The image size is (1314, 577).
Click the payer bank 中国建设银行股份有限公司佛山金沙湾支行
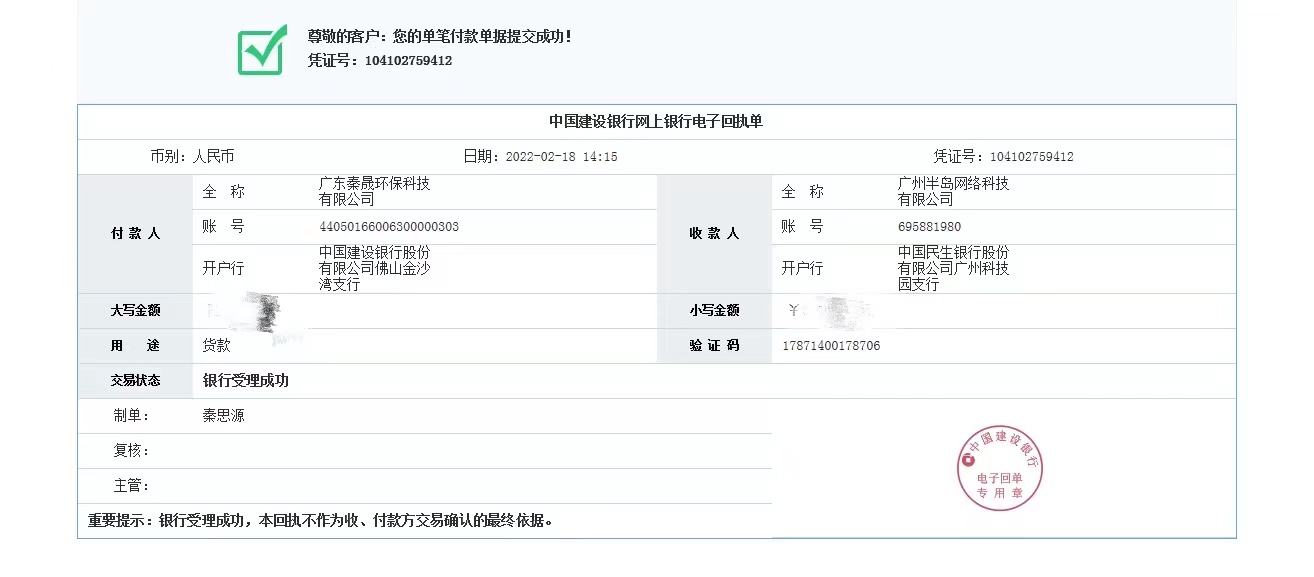(374, 269)
